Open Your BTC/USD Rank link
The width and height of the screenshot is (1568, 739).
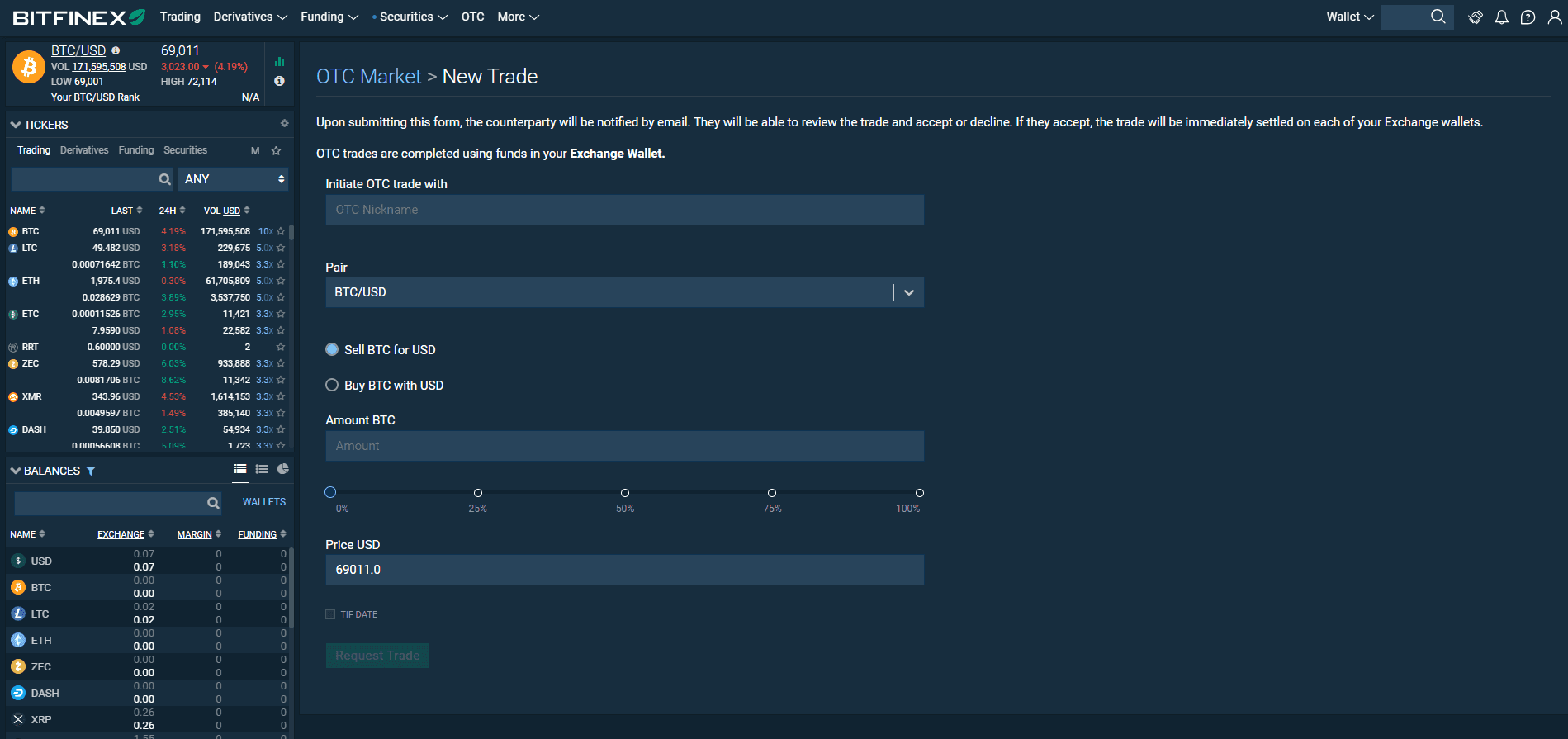click(x=95, y=97)
